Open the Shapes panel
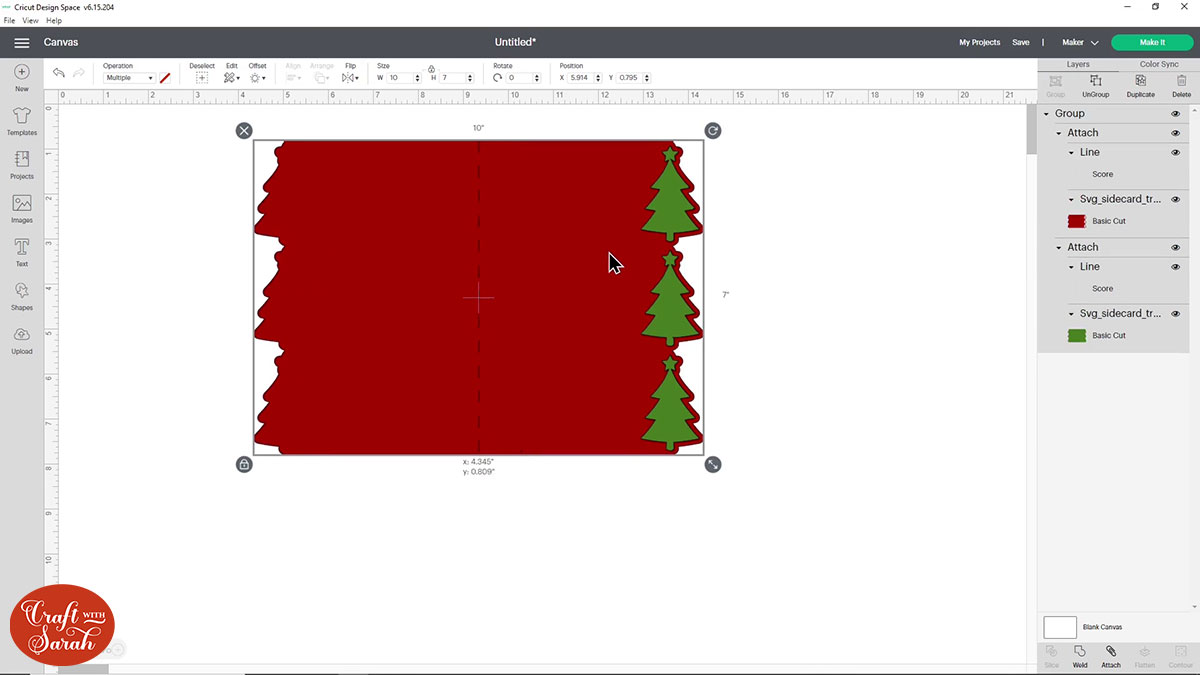 tap(21, 293)
